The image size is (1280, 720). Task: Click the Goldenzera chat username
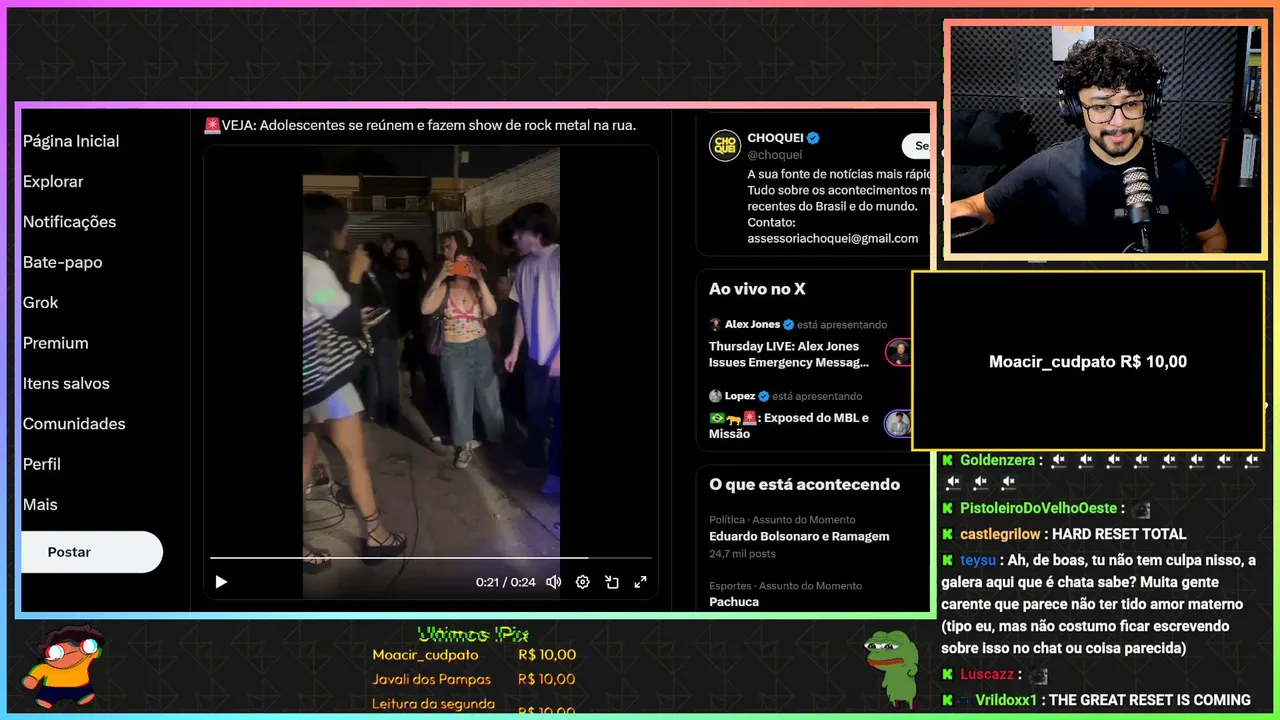click(x=997, y=461)
